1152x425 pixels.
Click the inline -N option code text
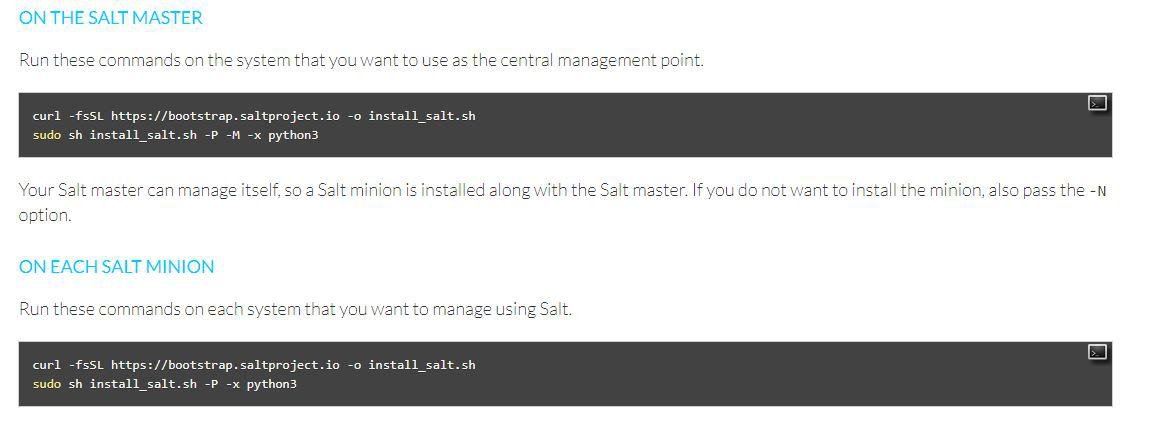pos(1097,191)
